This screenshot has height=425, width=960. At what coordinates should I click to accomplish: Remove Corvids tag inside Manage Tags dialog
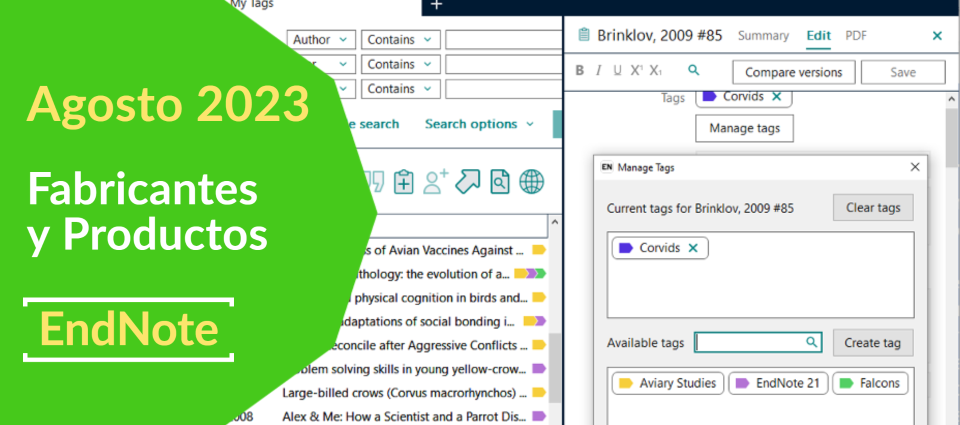tap(693, 248)
